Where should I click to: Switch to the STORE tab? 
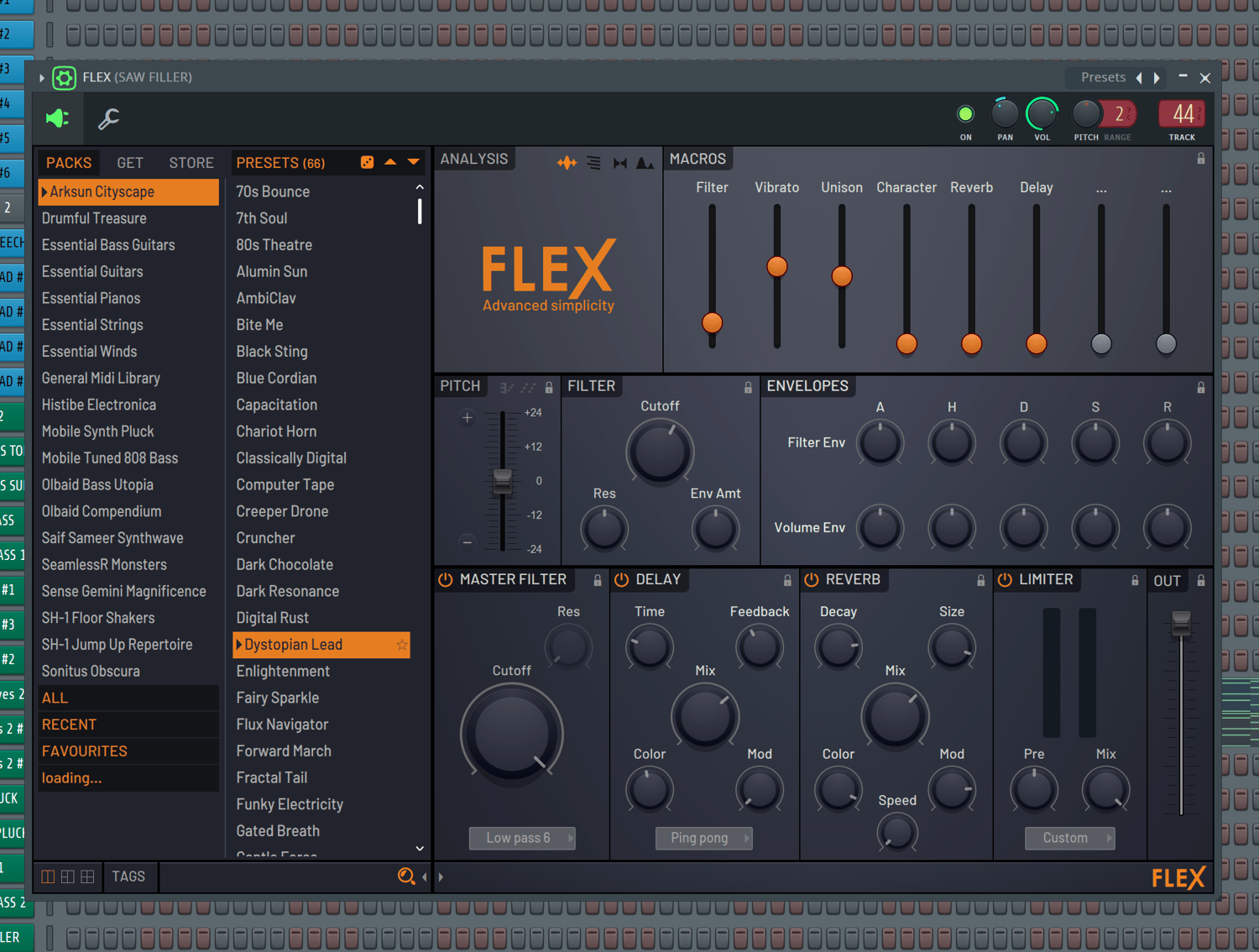click(x=191, y=163)
